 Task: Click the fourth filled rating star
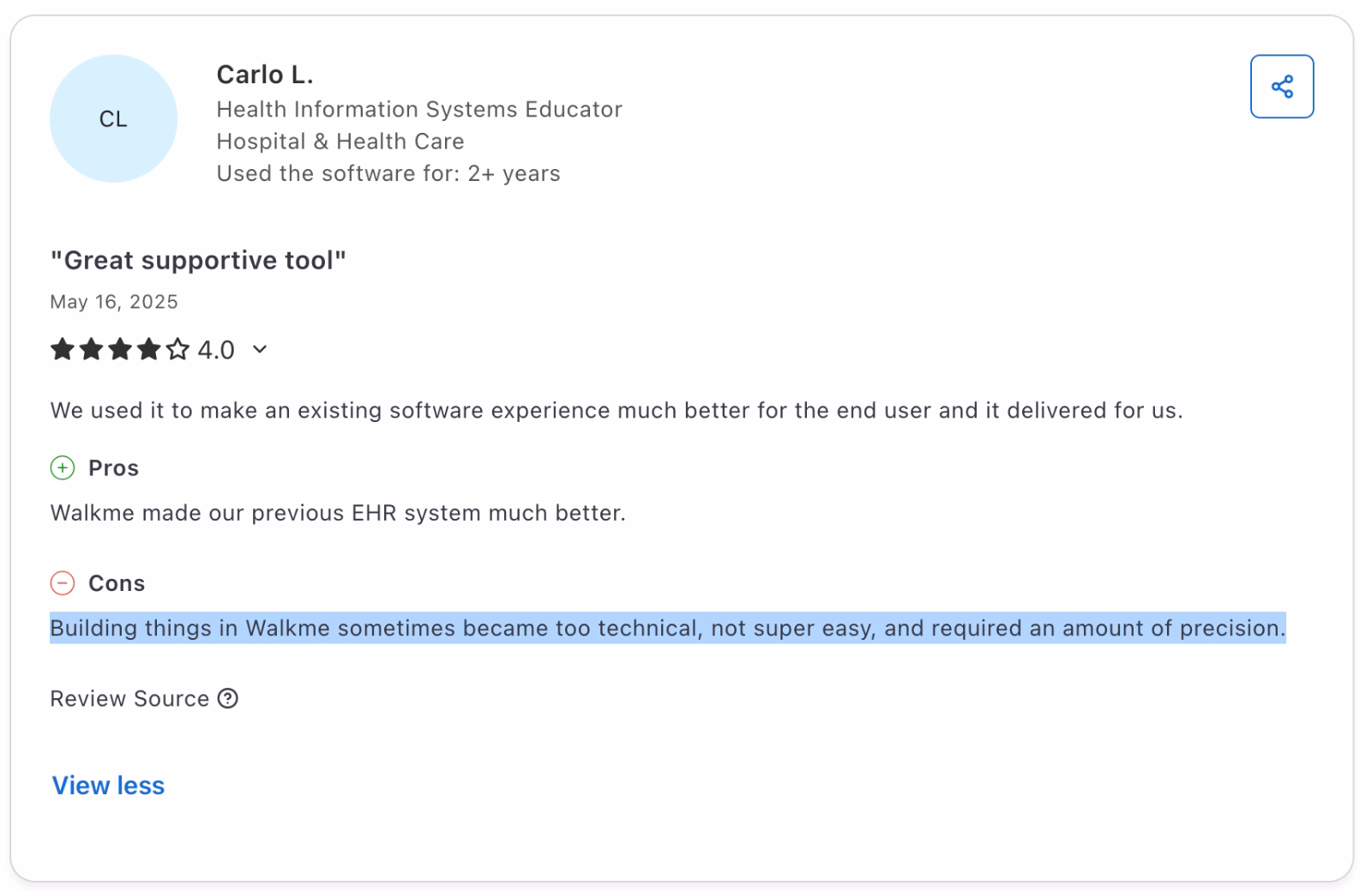point(147,349)
